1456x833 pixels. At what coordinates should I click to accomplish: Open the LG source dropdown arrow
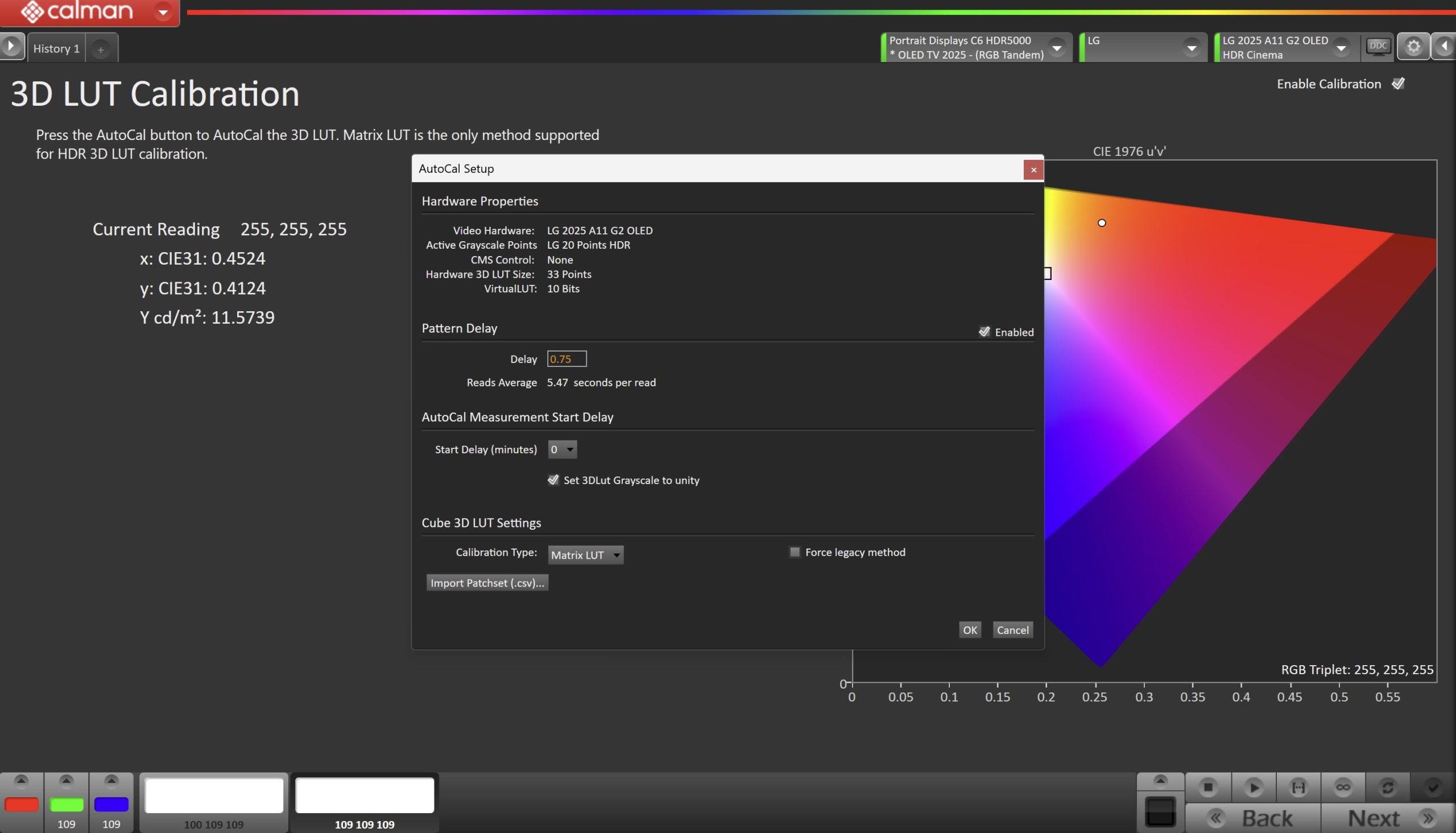(1192, 47)
